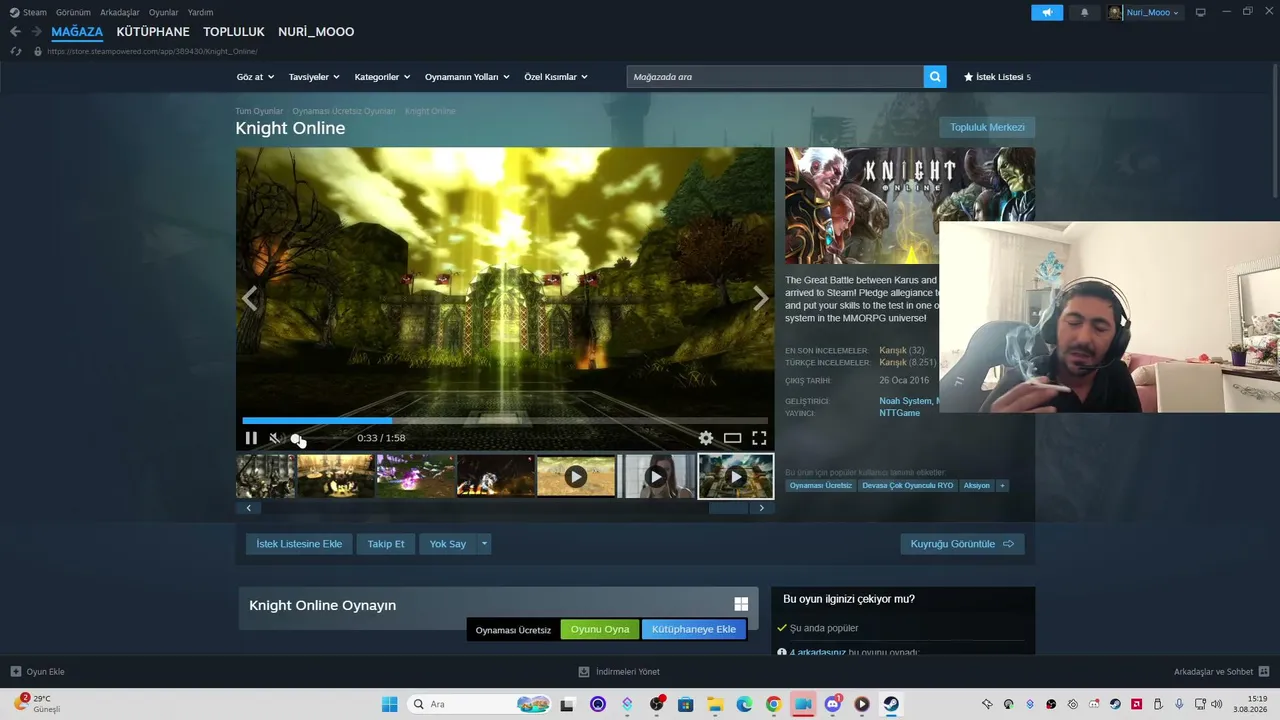The width and height of the screenshot is (1280, 720).
Task: Open the İstek Listesi wishlist
Action: coord(997,77)
